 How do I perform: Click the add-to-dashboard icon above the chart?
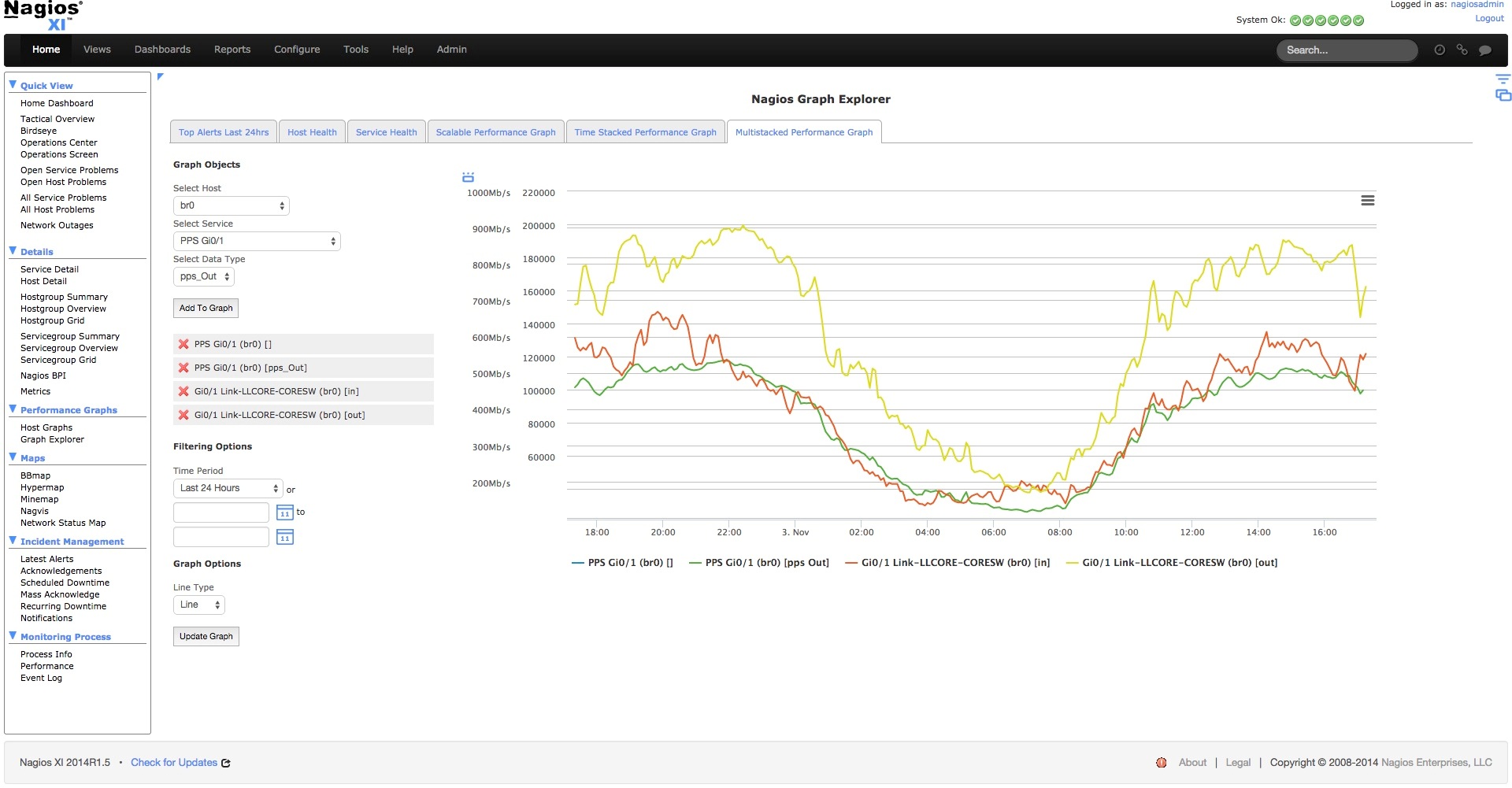pyautogui.click(x=468, y=177)
